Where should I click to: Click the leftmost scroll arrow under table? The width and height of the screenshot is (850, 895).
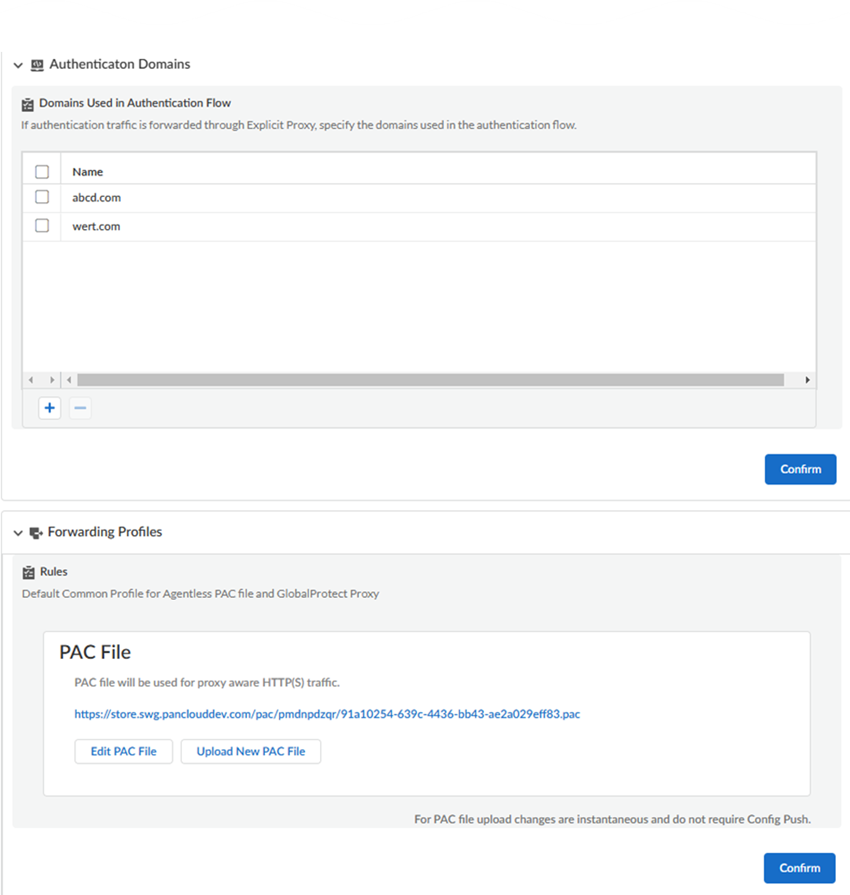tap(30, 380)
